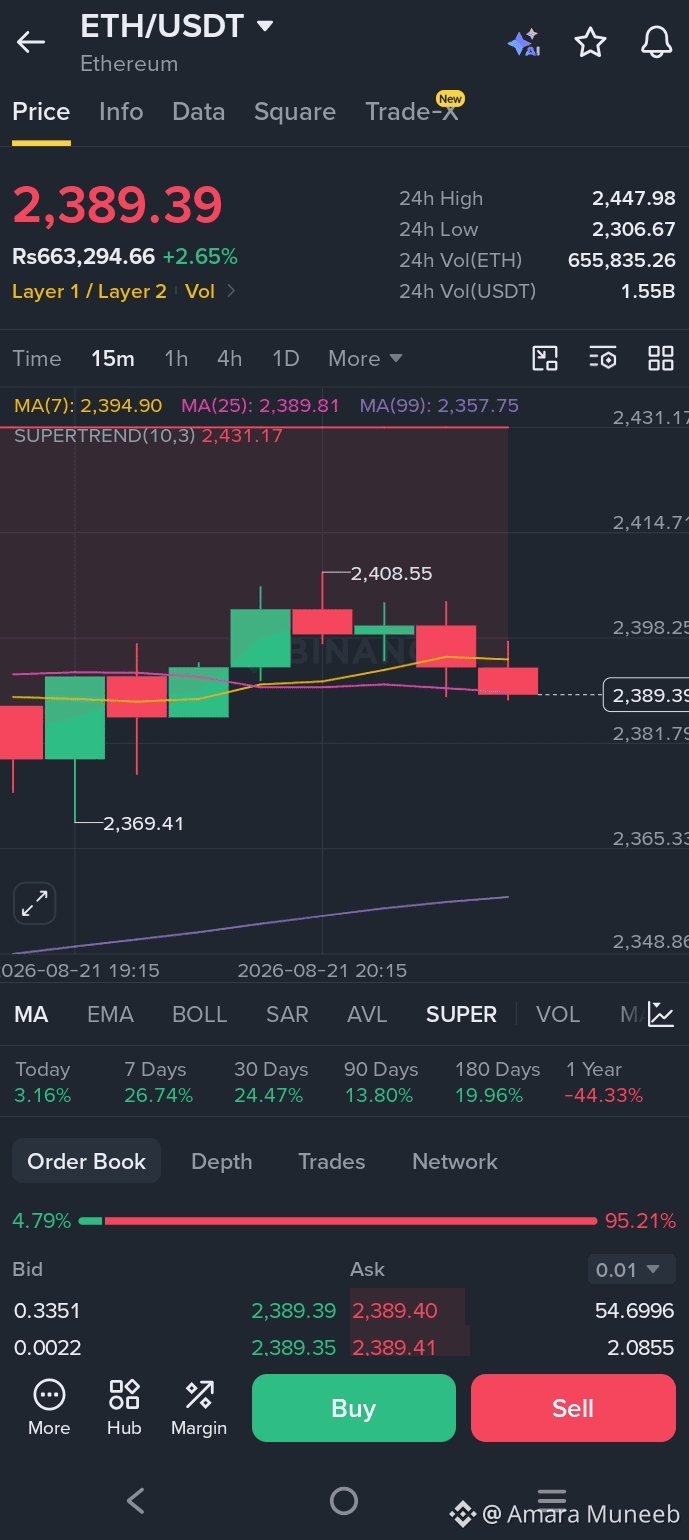The width and height of the screenshot is (689, 1540).
Task: Select bid price 2,389.35
Action: coord(293,1347)
